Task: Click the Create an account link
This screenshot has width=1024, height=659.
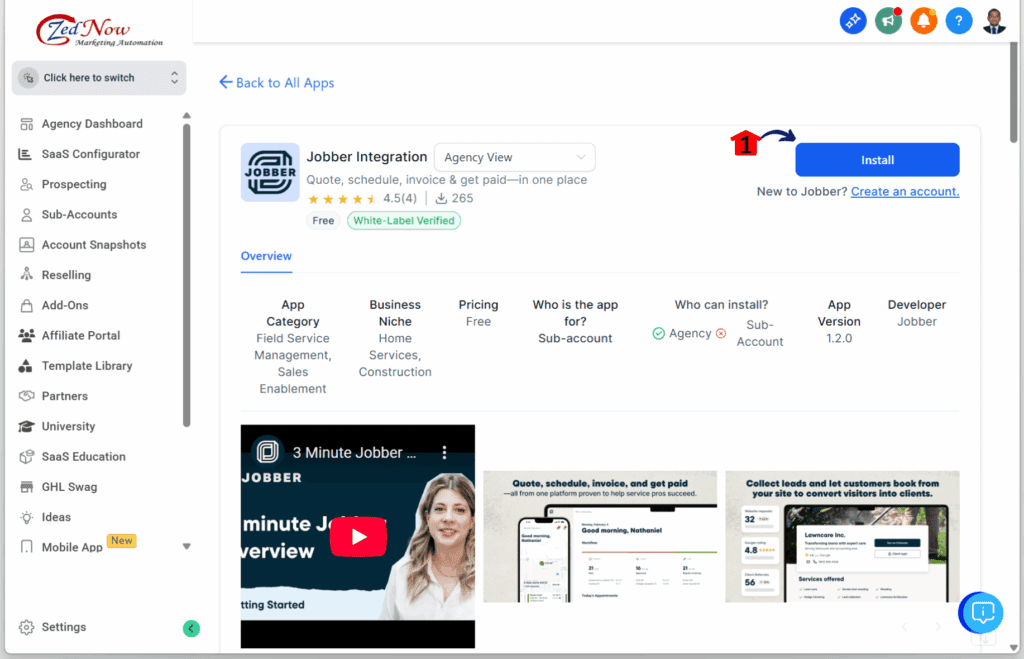Action: pyautogui.click(x=904, y=191)
